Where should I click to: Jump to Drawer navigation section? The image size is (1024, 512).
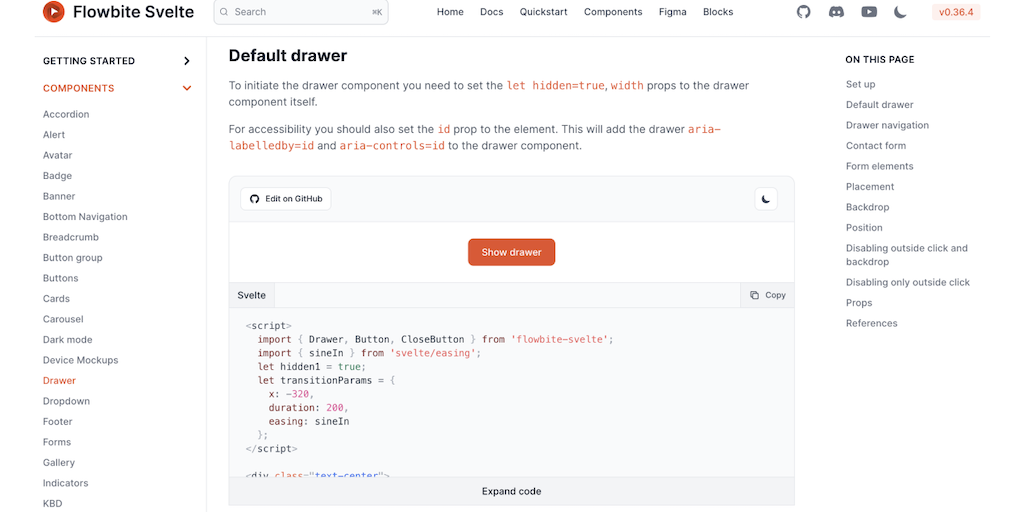(x=887, y=125)
